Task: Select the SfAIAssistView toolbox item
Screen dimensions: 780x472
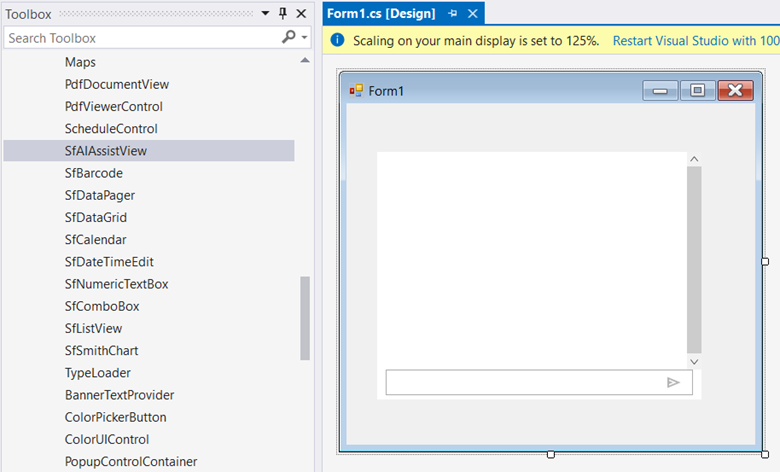Action: point(149,151)
